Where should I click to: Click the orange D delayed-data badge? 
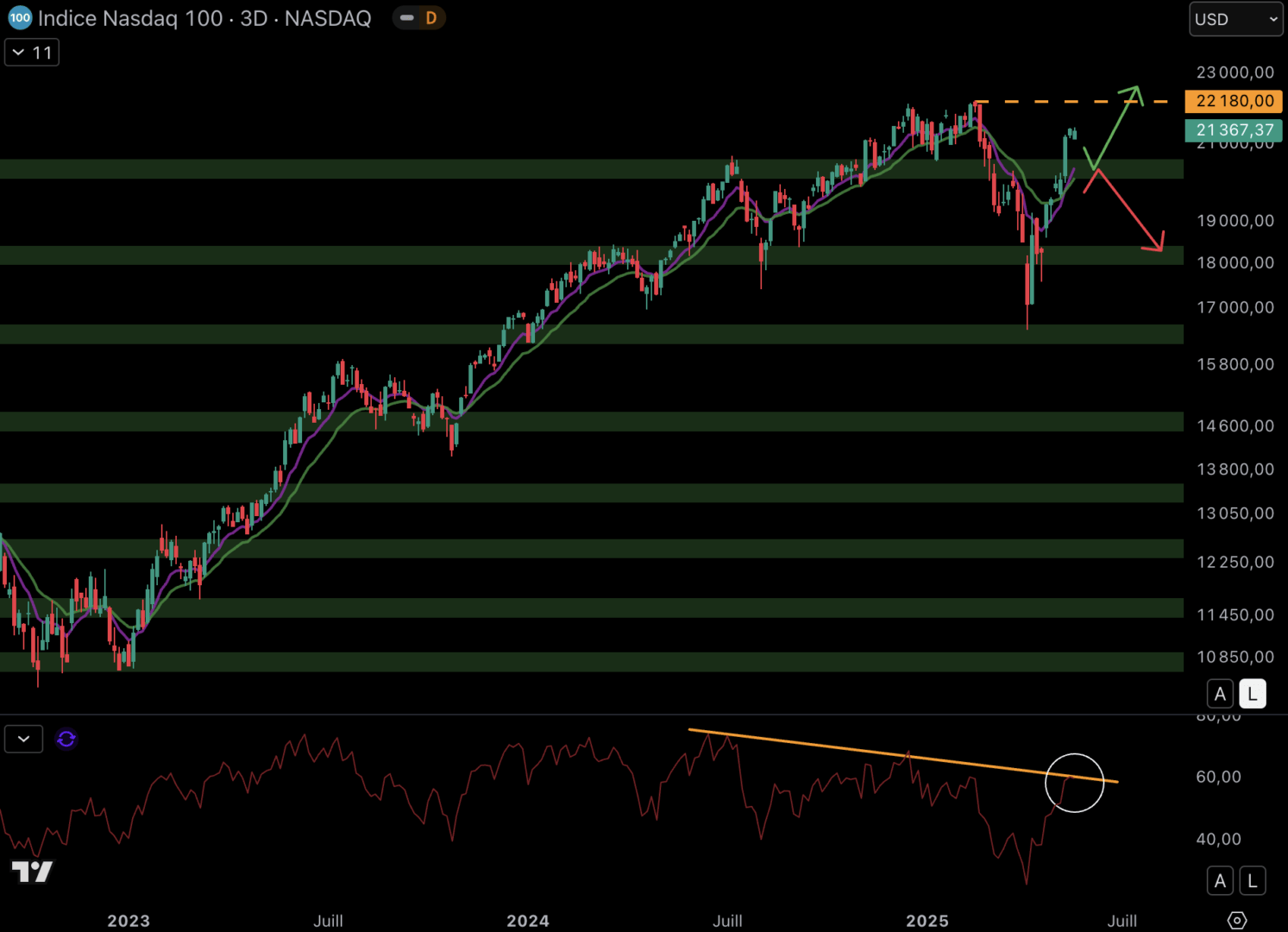pyautogui.click(x=431, y=17)
